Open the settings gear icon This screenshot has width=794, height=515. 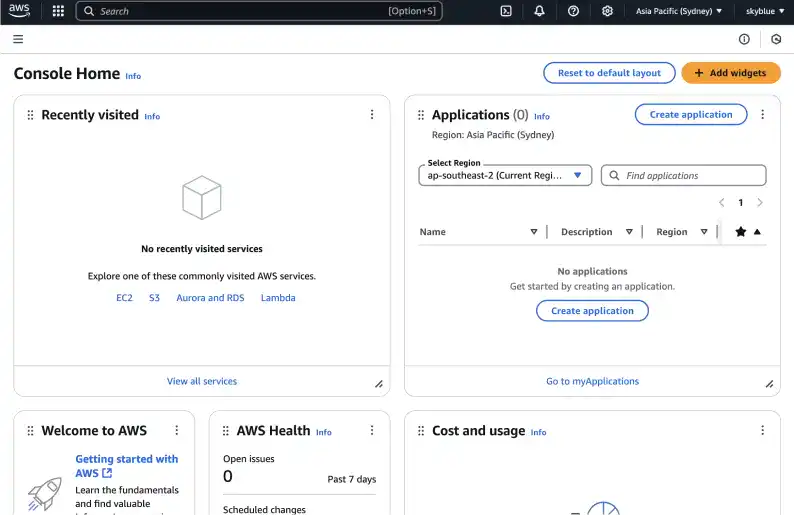coord(607,11)
